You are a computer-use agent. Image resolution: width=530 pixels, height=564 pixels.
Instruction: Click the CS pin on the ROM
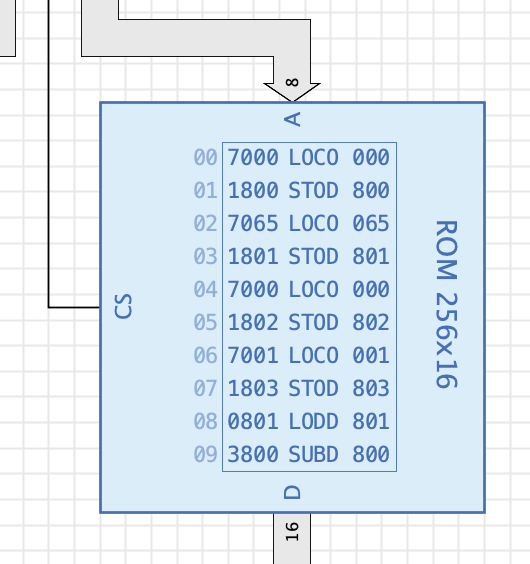123,306
